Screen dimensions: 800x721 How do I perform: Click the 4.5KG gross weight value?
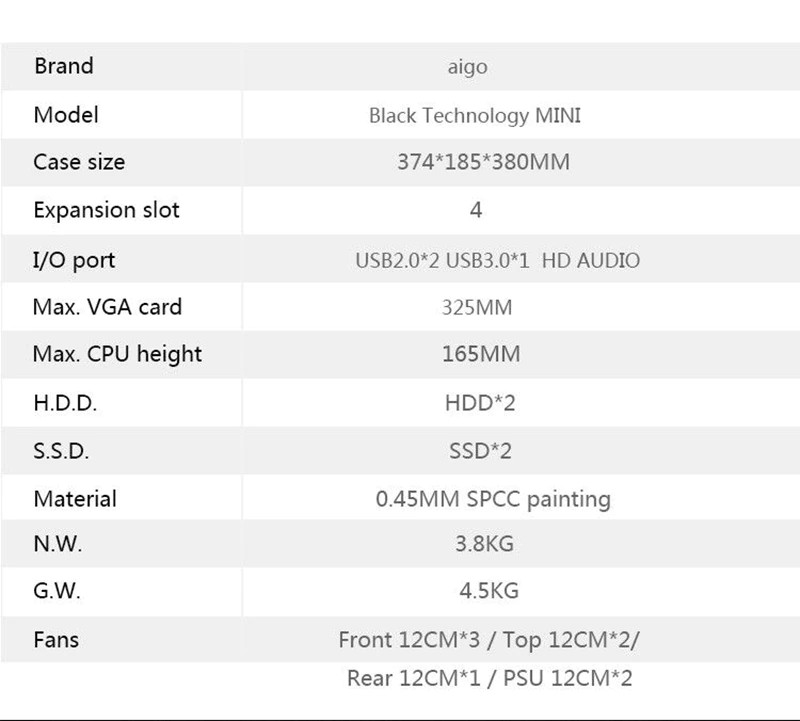point(488,591)
